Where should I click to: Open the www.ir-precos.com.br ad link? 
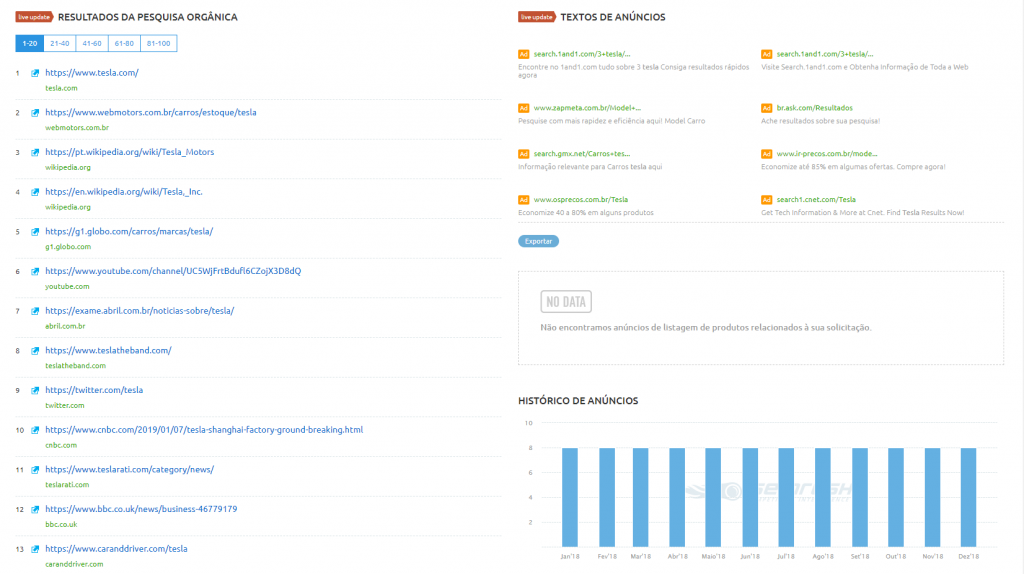click(x=827, y=154)
